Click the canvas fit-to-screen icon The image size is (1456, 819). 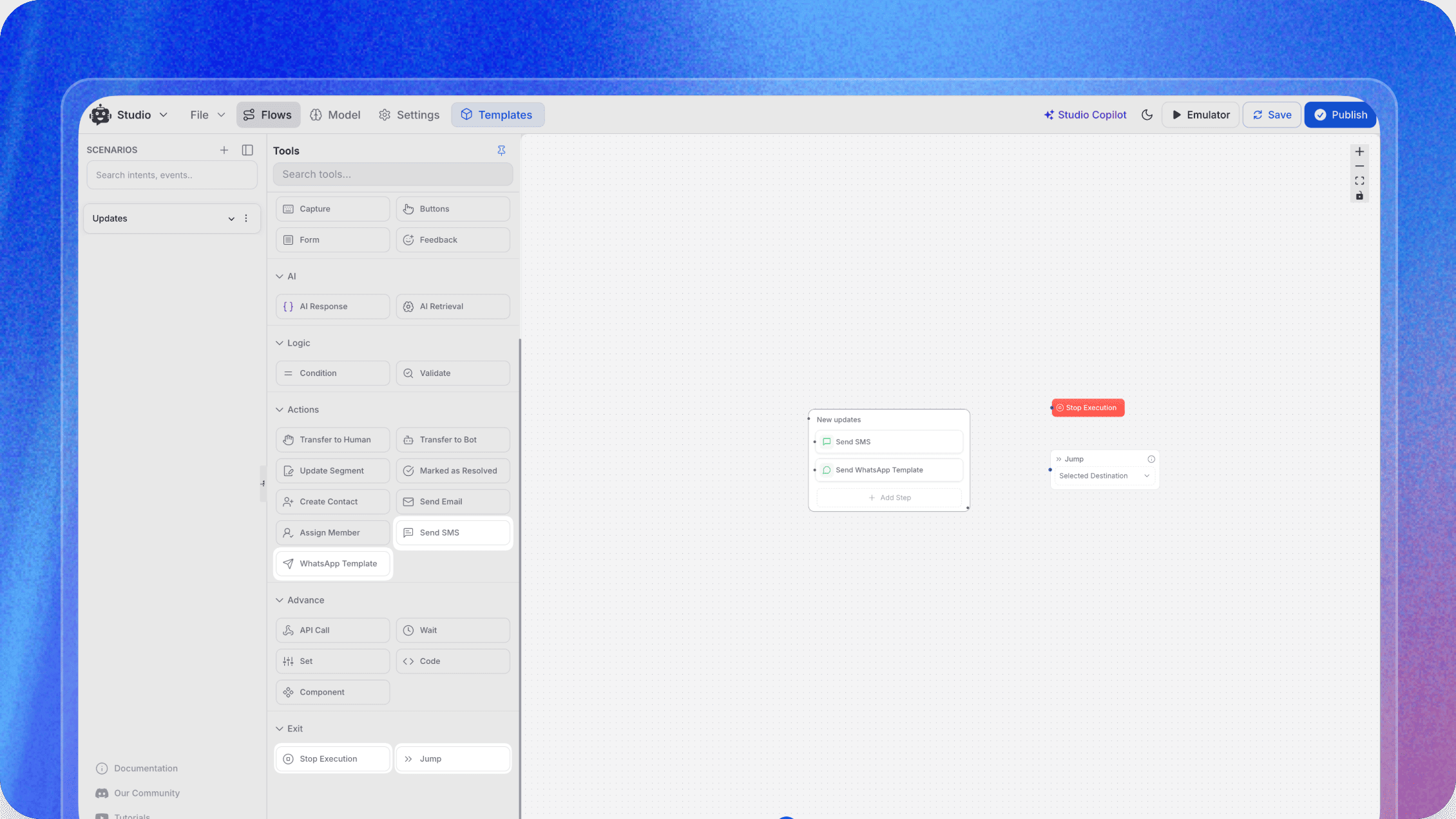pyautogui.click(x=1359, y=181)
